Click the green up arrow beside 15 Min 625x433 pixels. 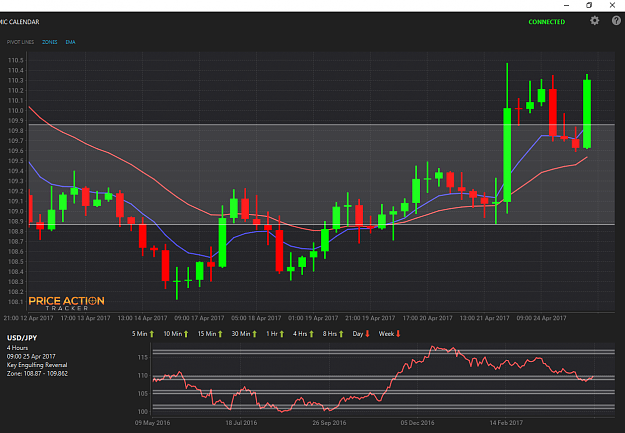pyautogui.click(x=220, y=334)
